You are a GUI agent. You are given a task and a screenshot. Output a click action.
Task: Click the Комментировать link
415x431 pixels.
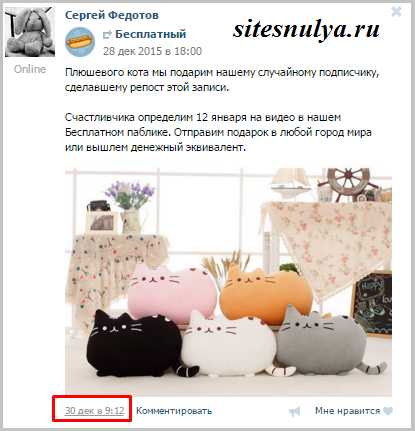[174, 411]
